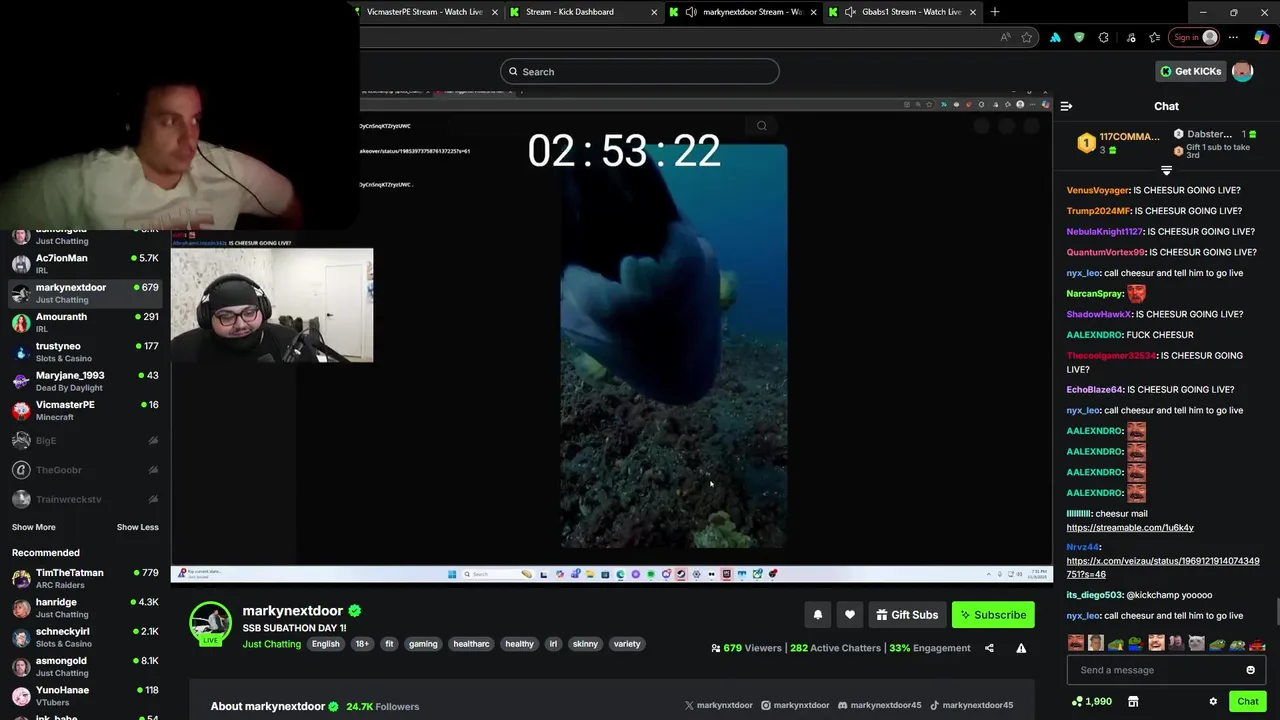Select the healtharc tag
Screen dimensions: 1280x720
(x=471, y=644)
